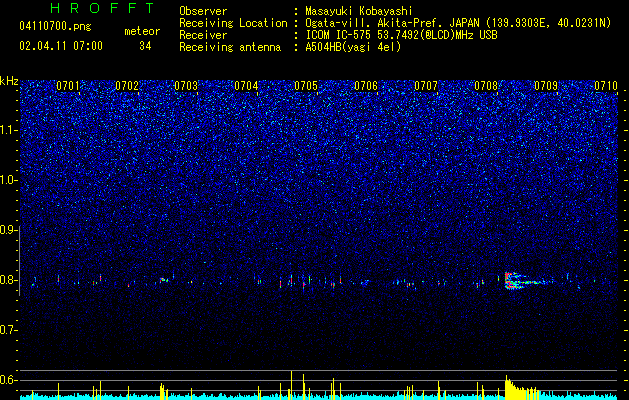Click the 0.9 kHz frequency label
The height and width of the screenshot is (400, 629).
coord(9,230)
